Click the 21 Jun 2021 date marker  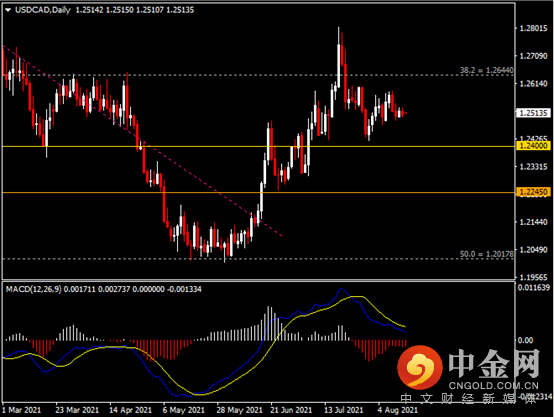coord(291,410)
